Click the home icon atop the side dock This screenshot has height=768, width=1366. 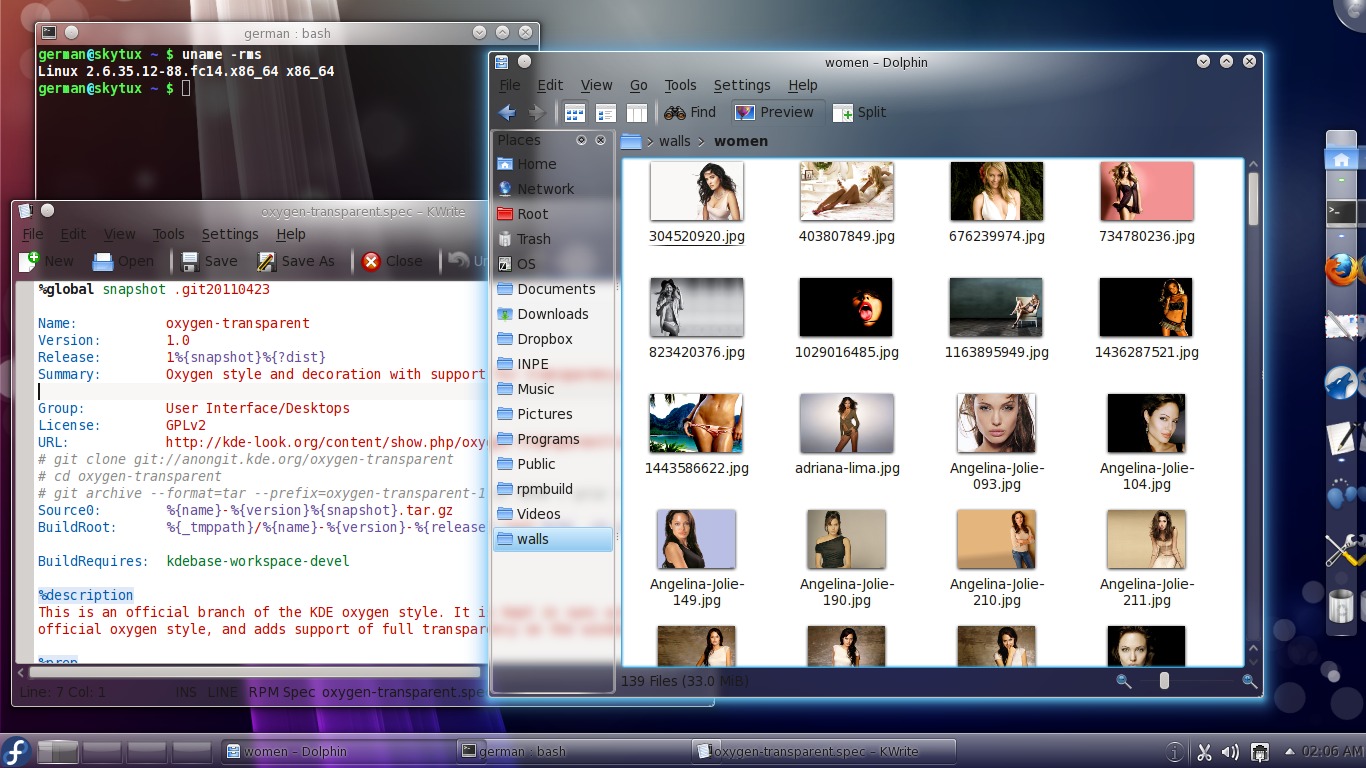(x=1341, y=159)
